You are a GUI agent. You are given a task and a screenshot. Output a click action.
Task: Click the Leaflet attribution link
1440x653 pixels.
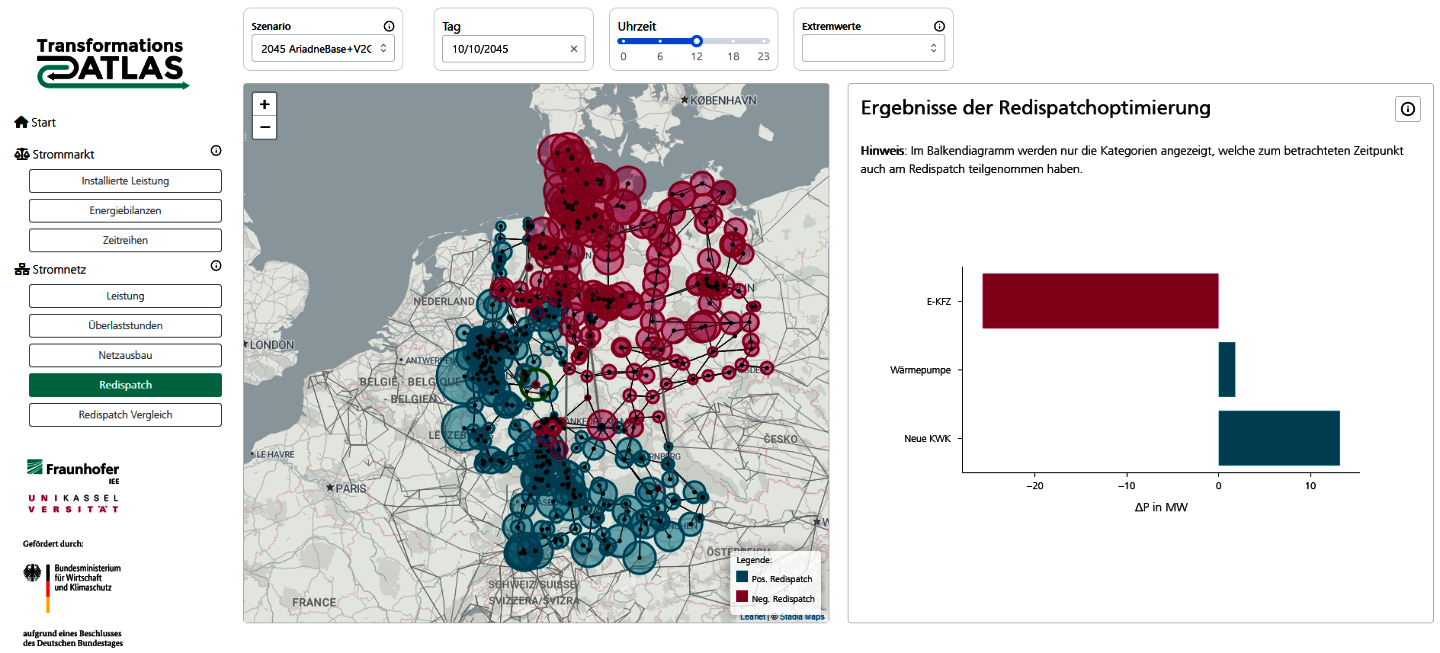pyautogui.click(x=752, y=617)
